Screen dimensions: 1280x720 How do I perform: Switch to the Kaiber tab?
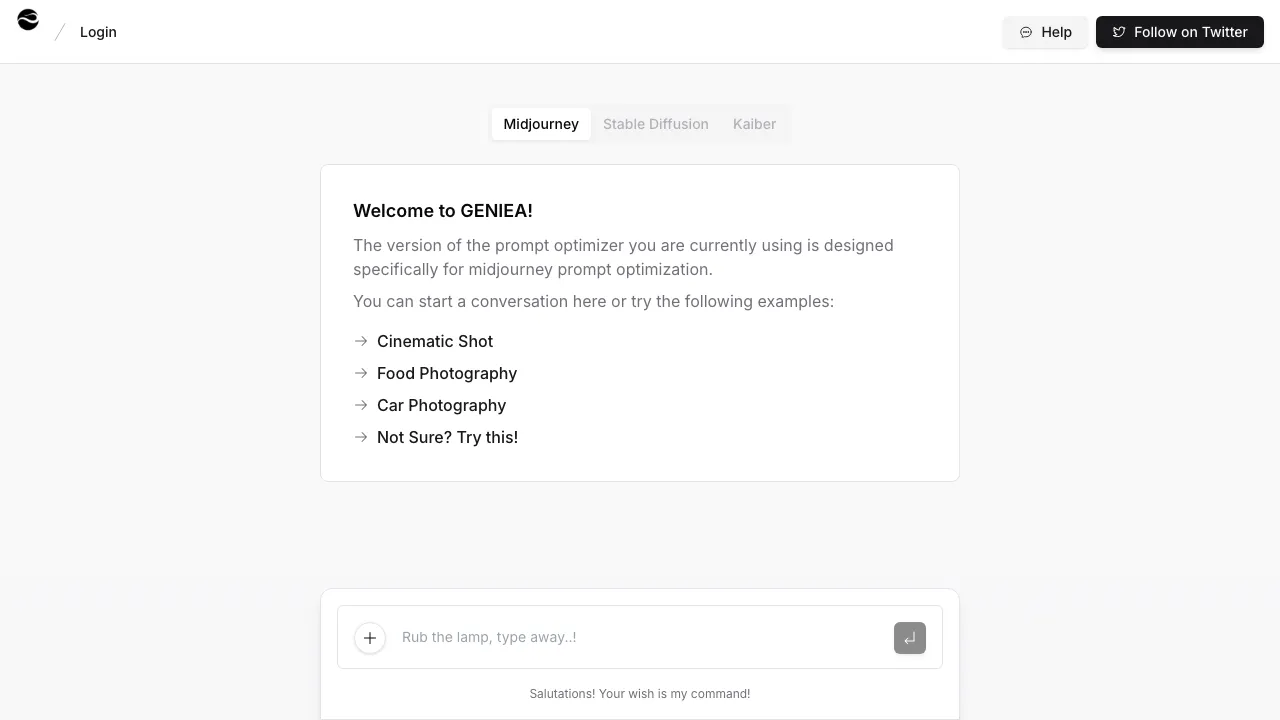point(754,124)
